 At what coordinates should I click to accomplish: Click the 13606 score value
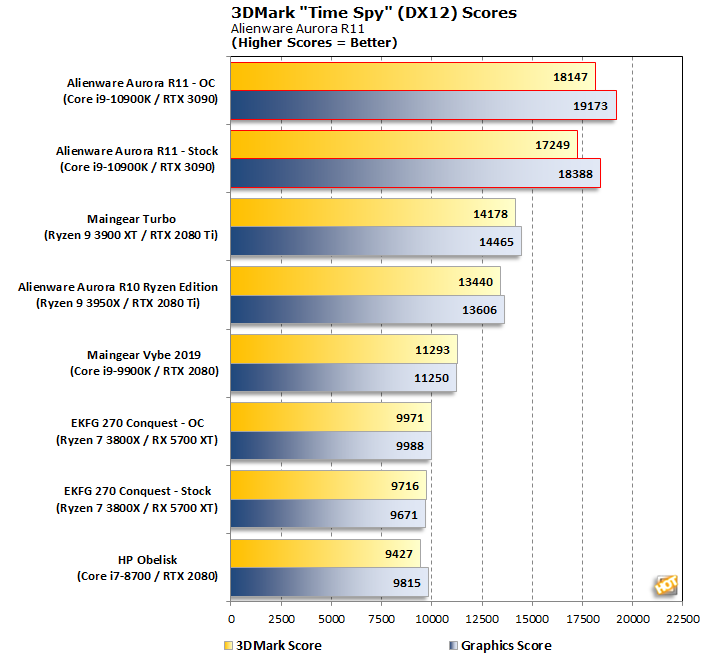pyautogui.click(x=479, y=310)
